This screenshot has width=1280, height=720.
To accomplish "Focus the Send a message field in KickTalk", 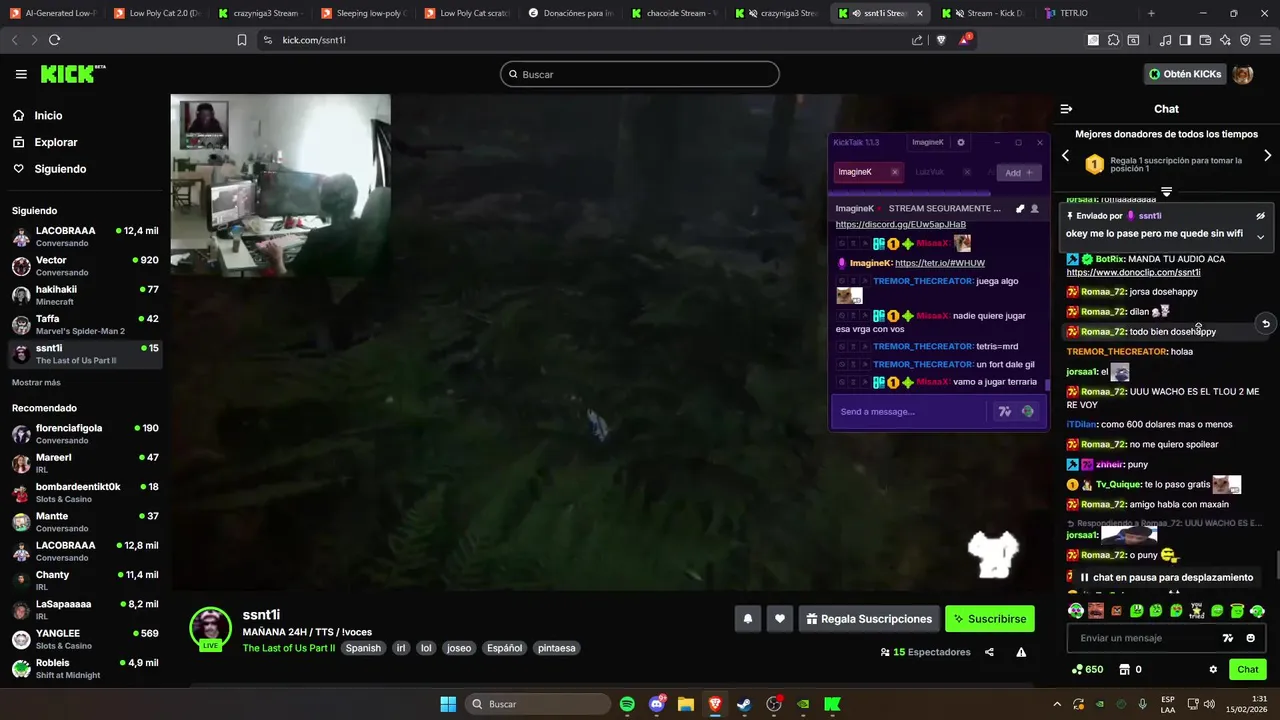I will (x=910, y=412).
